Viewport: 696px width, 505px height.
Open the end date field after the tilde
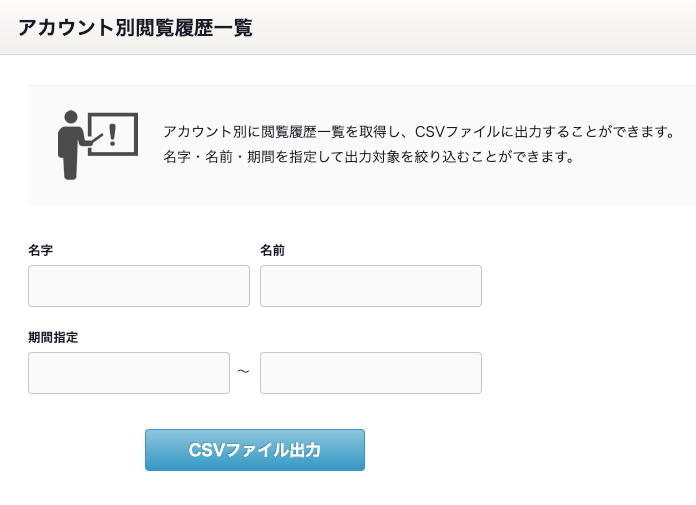[x=371, y=373]
